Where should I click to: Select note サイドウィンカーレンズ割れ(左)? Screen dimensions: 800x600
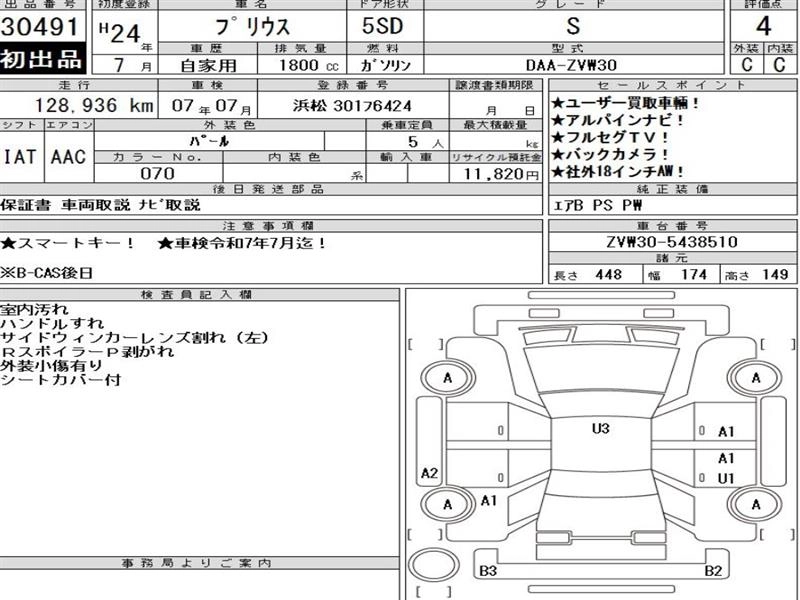(x=134, y=337)
